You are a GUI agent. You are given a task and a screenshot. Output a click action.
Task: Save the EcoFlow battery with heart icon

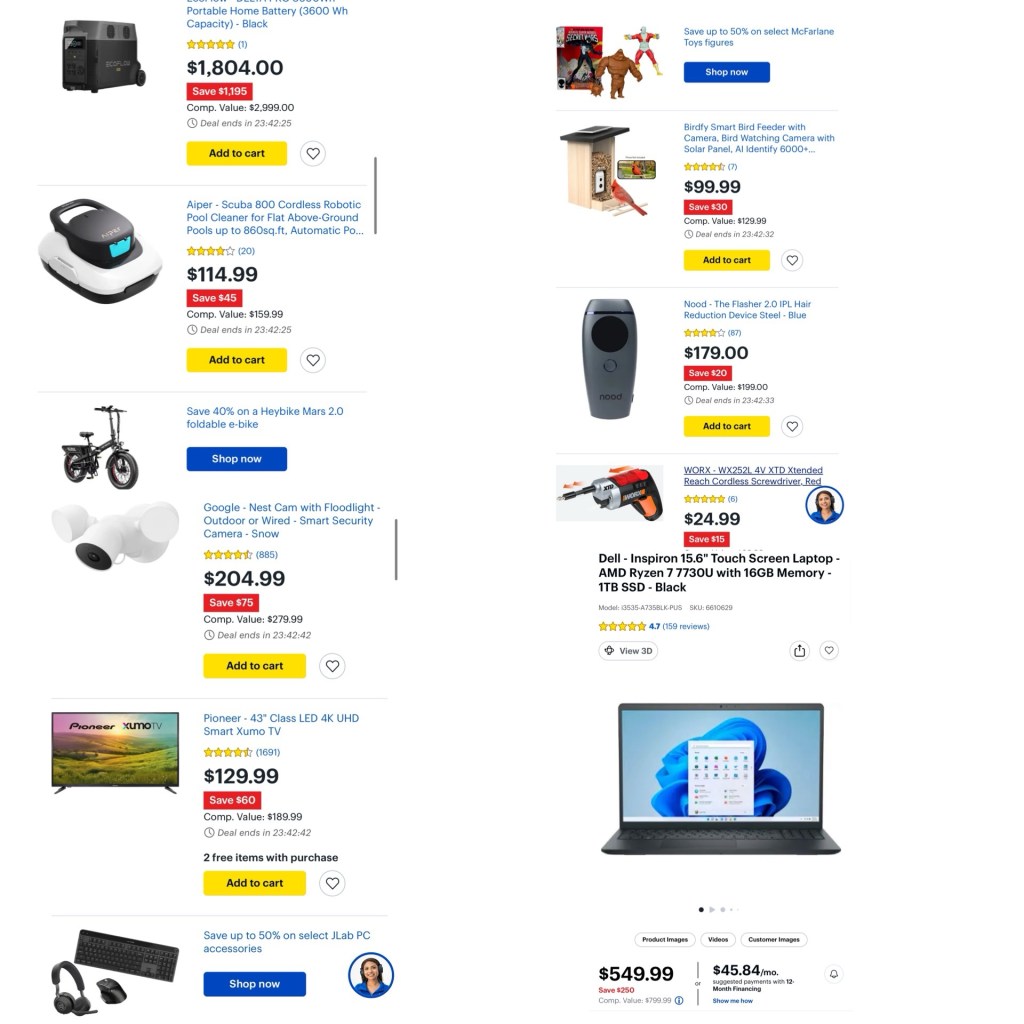click(x=313, y=153)
